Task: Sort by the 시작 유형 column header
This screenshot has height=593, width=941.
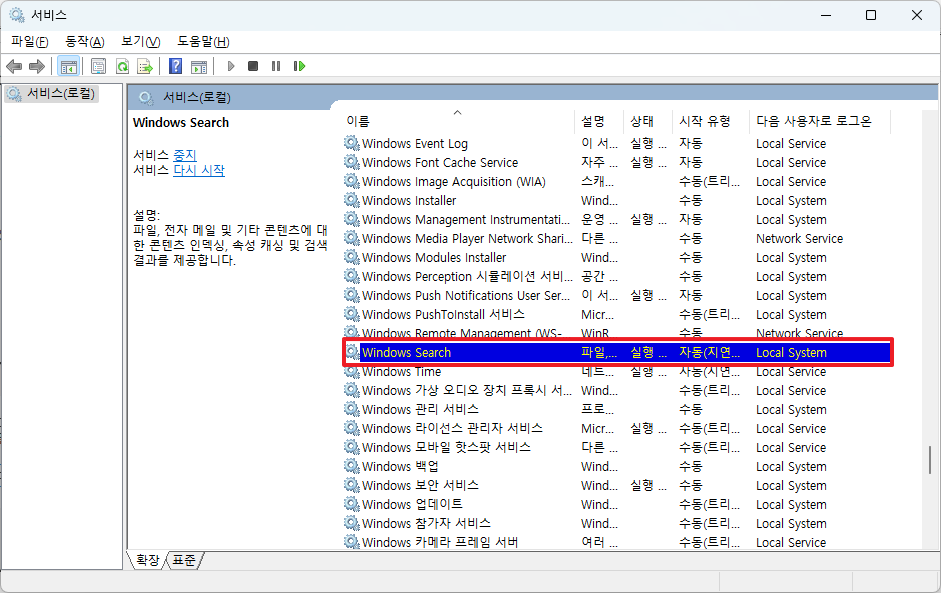Action: point(711,121)
